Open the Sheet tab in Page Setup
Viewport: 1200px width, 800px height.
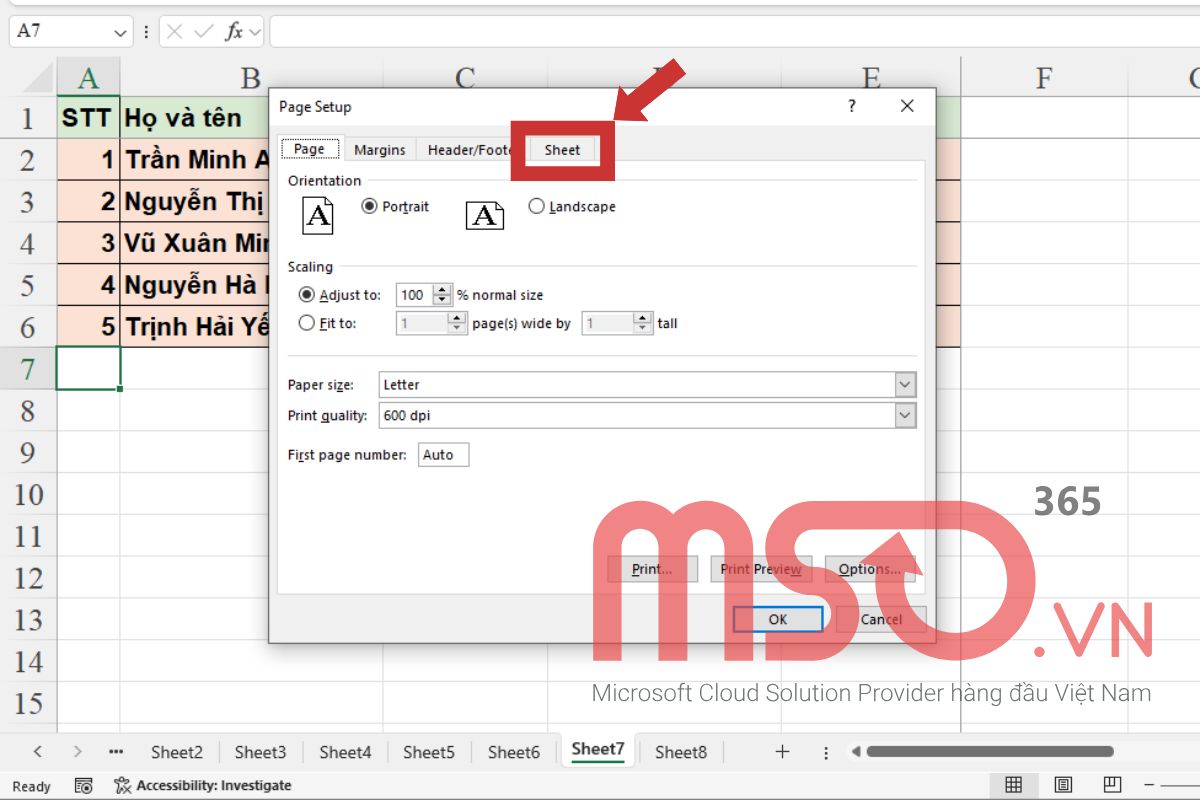click(562, 150)
